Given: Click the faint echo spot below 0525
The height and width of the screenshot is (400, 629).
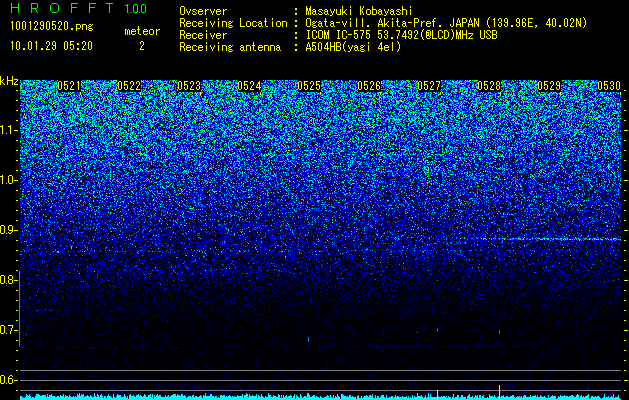Looking at the screenshot, I should pos(308,339).
